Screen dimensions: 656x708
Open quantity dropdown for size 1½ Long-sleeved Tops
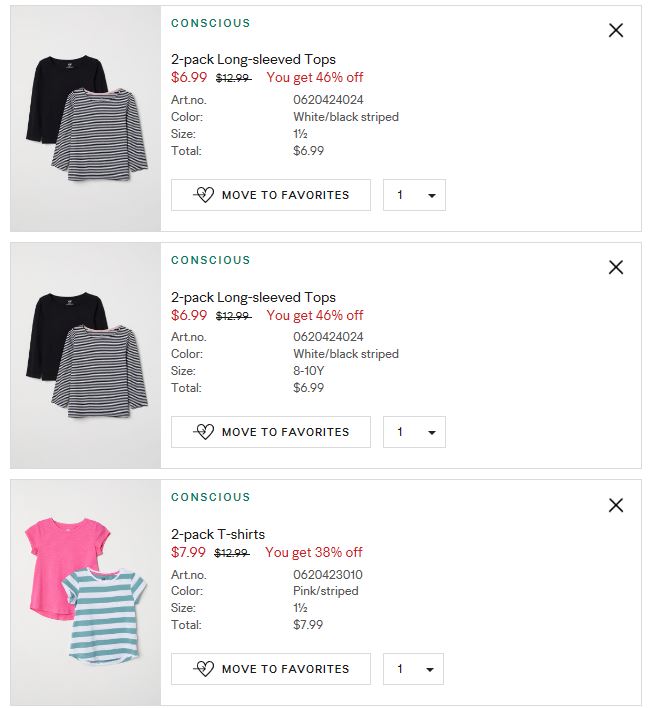414,195
